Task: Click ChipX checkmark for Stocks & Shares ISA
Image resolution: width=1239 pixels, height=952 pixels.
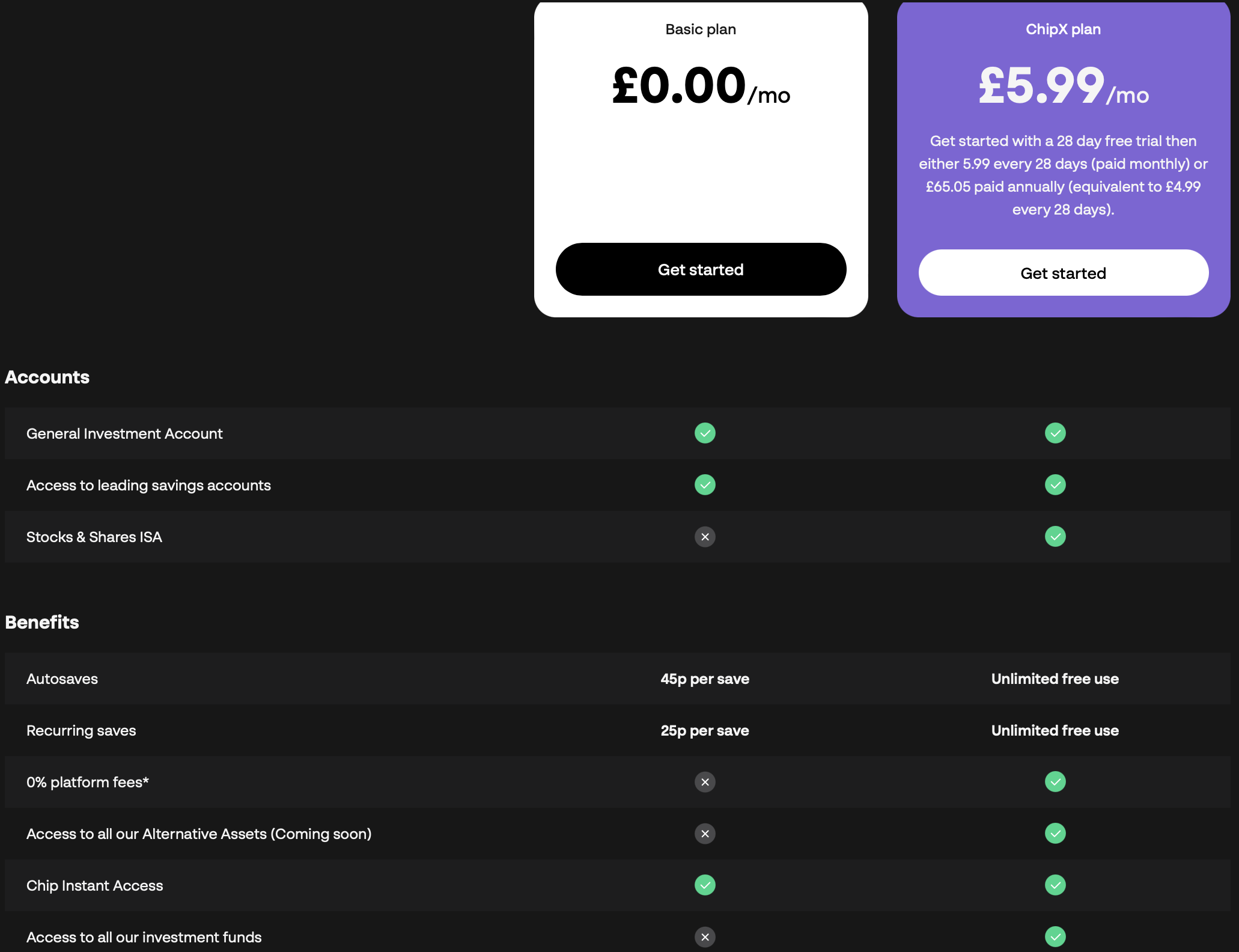Action: [1055, 537]
